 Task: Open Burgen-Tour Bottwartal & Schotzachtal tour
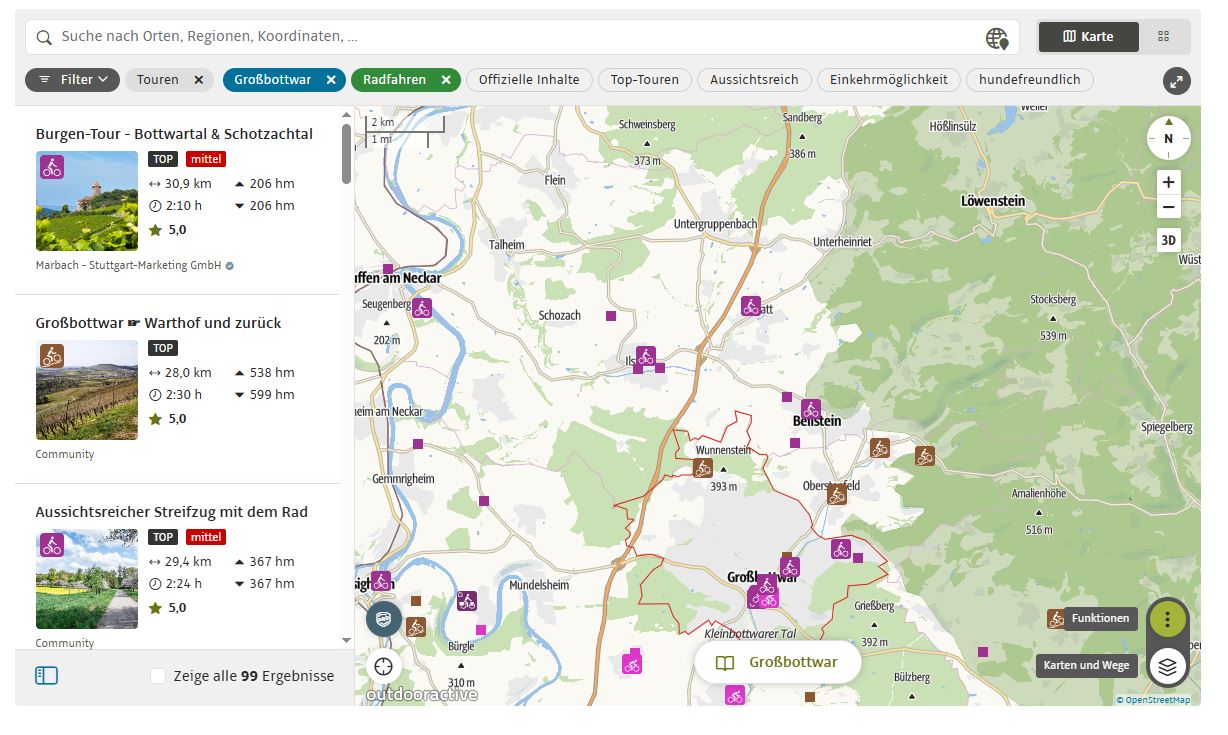(x=174, y=134)
